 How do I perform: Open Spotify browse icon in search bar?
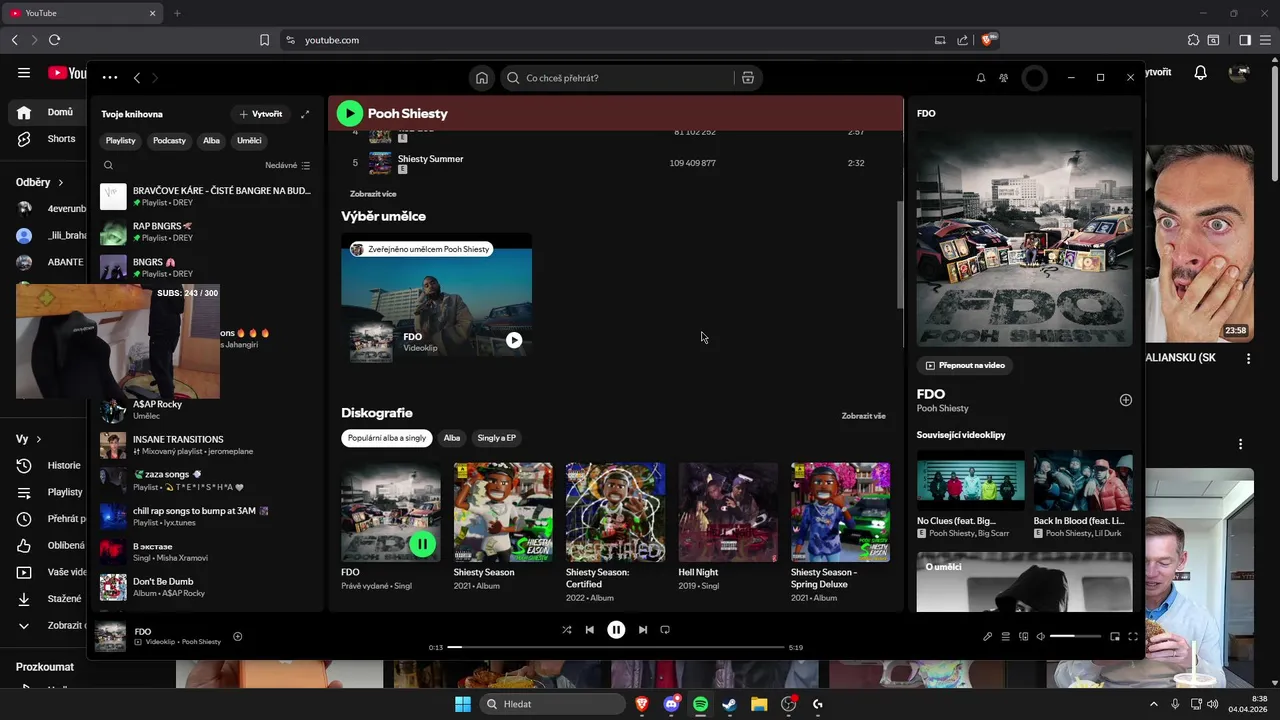click(747, 78)
